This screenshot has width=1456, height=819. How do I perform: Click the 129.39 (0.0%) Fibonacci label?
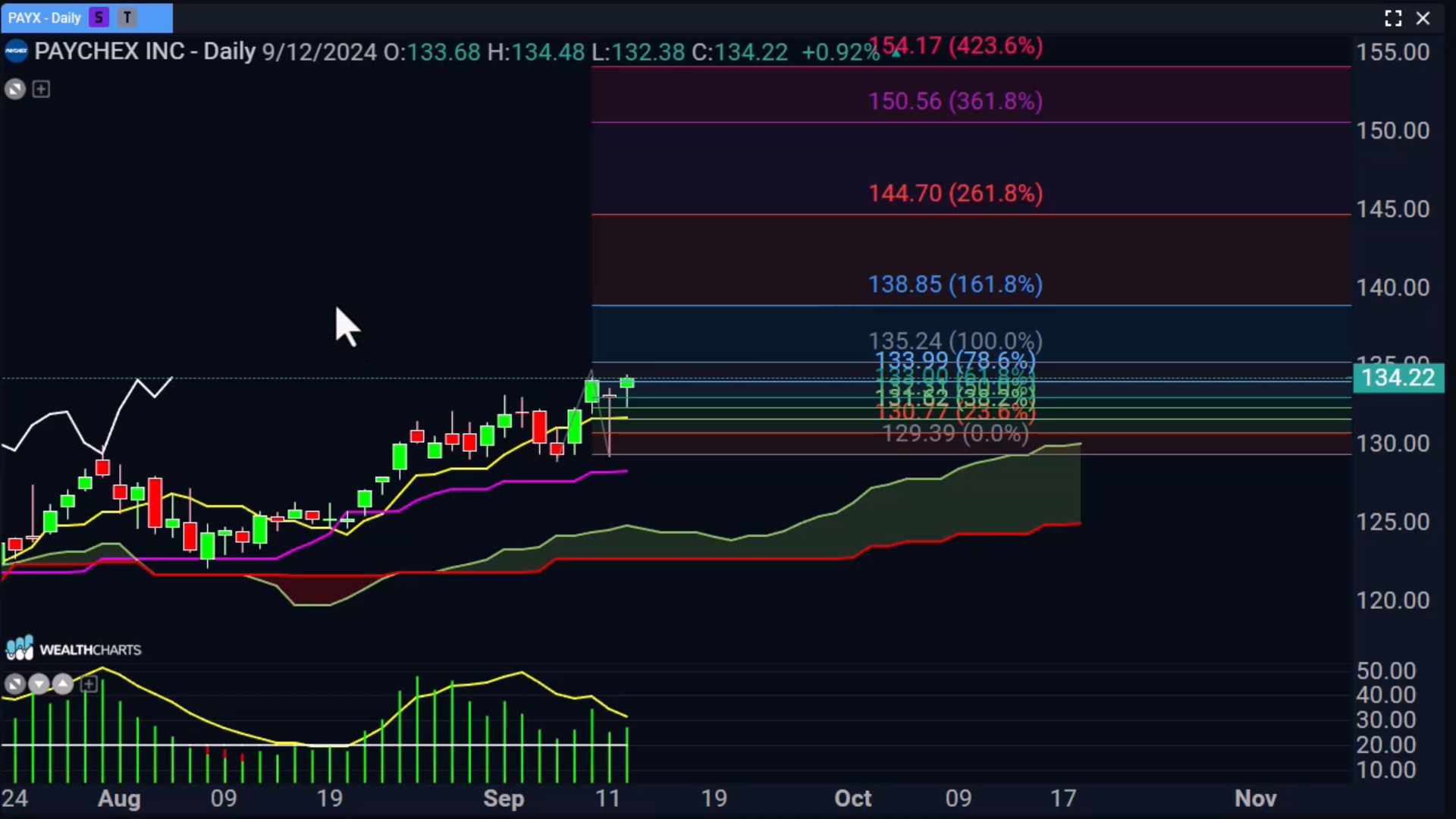click(955, 434)
